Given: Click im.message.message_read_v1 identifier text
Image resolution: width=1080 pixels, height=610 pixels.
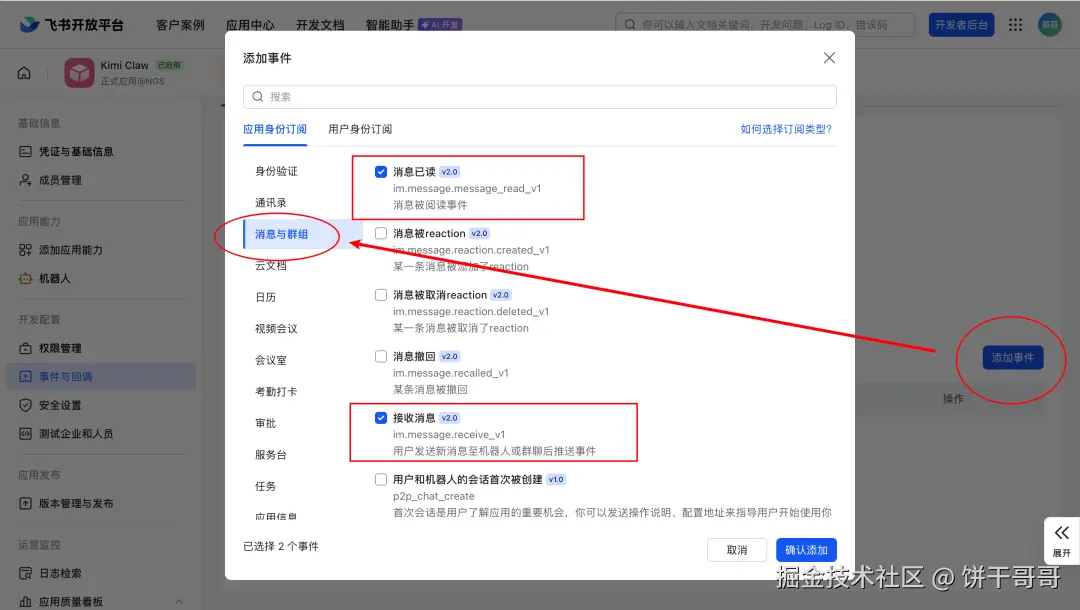Looking at the screenshot, I should 467,189.
